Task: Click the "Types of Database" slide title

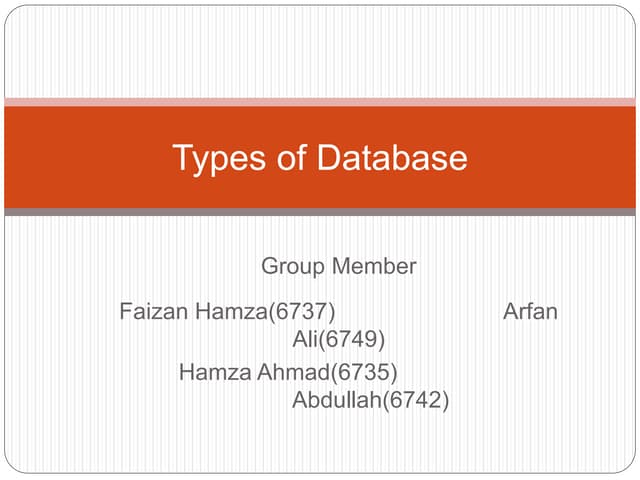Action: coord(319,158)
